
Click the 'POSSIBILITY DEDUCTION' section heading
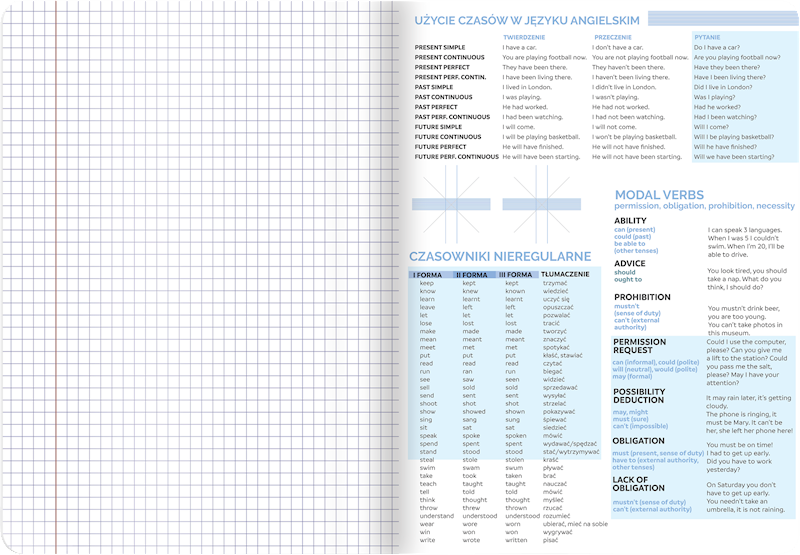[x=639, y=396]
